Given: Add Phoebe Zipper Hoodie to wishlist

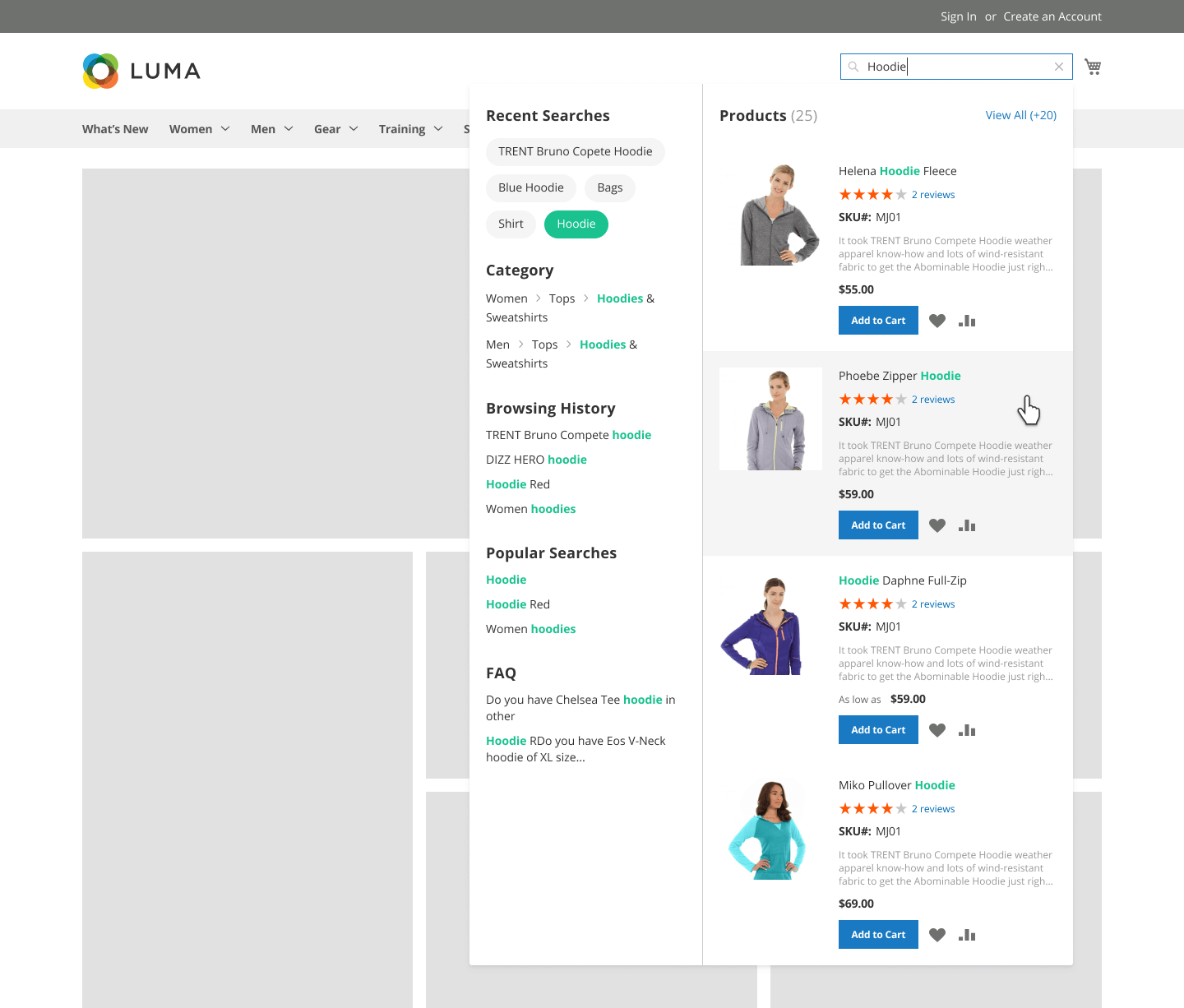Looking at the screenshot, I should 937,525.
